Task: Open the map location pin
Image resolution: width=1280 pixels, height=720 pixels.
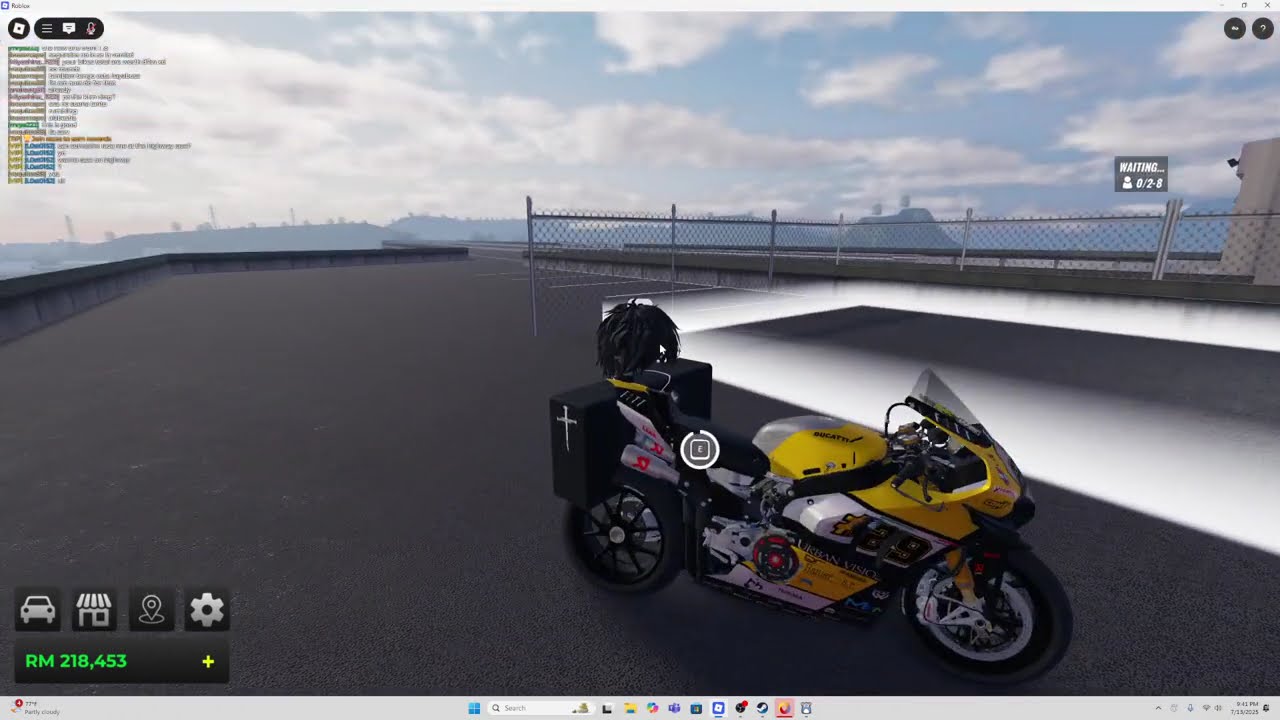Action: pyautogui.click(x=151, y=610)
